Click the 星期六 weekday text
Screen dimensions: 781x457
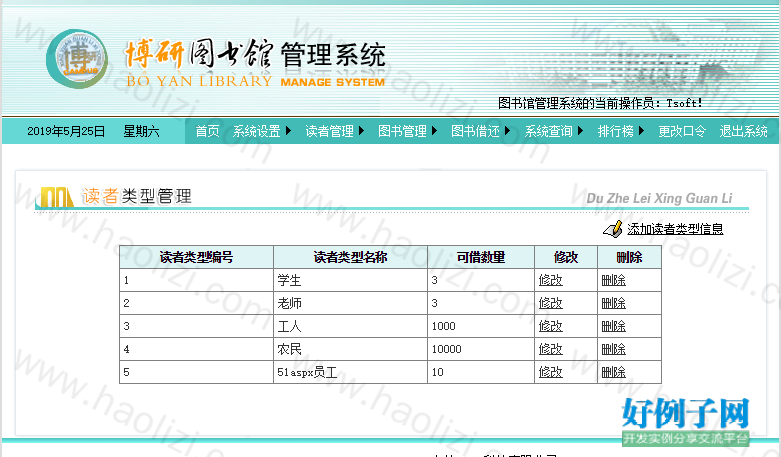tap(141, 131)
